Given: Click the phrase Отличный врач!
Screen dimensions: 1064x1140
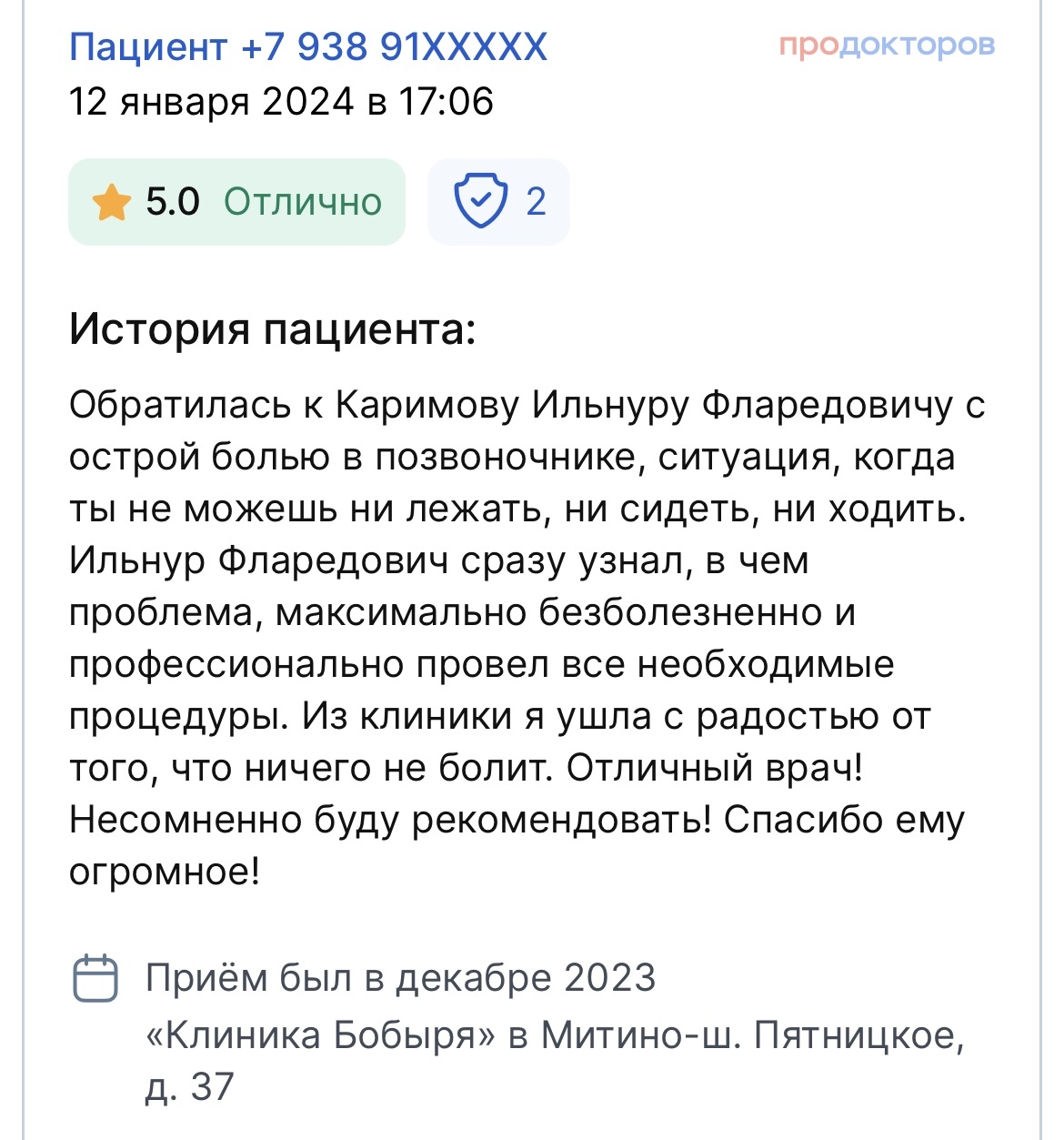Looking at the screenshot, I should coord(715,769).
